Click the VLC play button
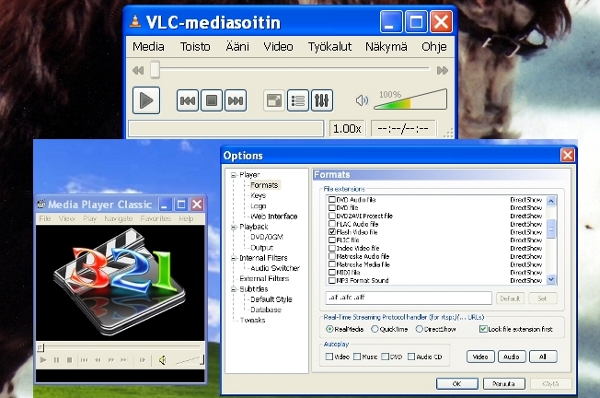This screenshot has width=600, height=398. click(x=146, y=101)
